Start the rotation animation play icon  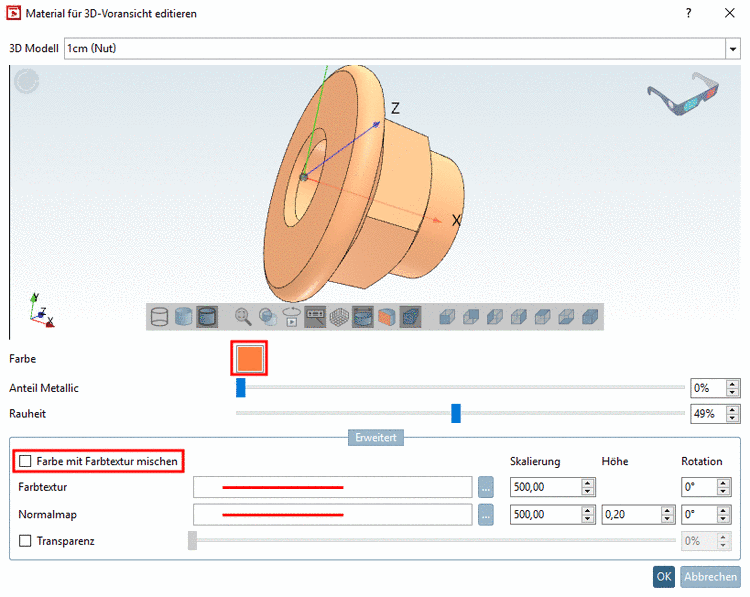click(291, 317)
